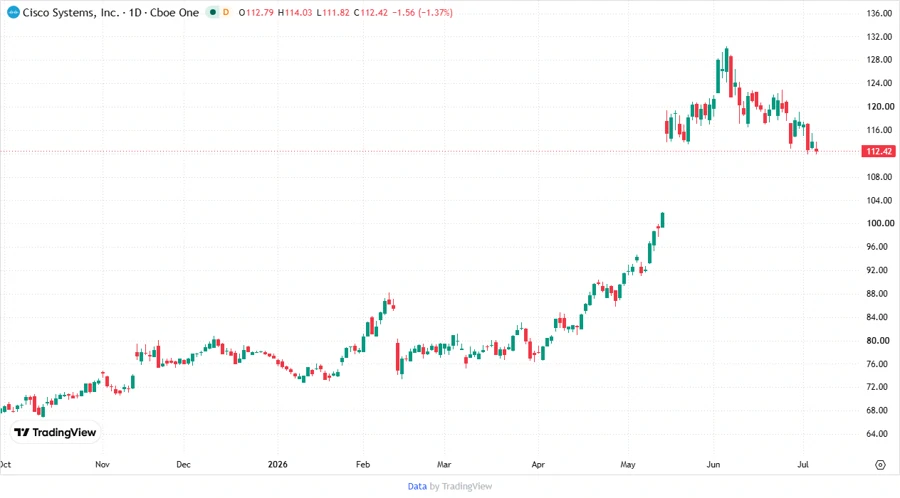This screenshot has height=498, width=900.
Task: Click the May time axis label
Action: click(x=627, y=464)
